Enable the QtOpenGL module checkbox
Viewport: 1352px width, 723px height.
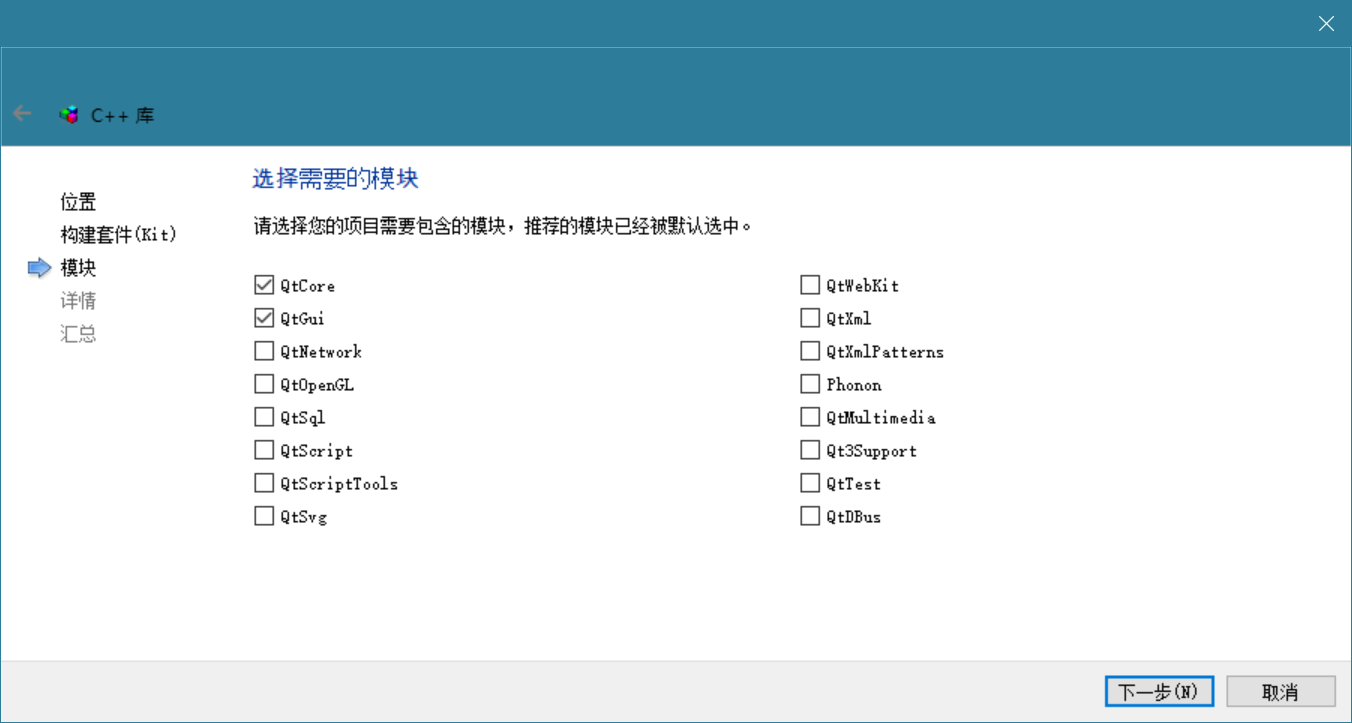(264, 384)
